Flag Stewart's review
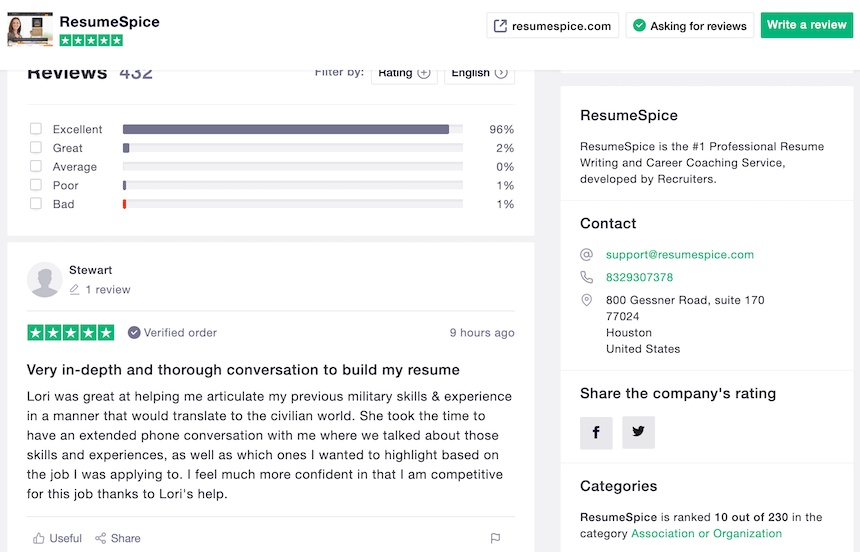Screen dimensions: 860x552 [x=495, y=538]
